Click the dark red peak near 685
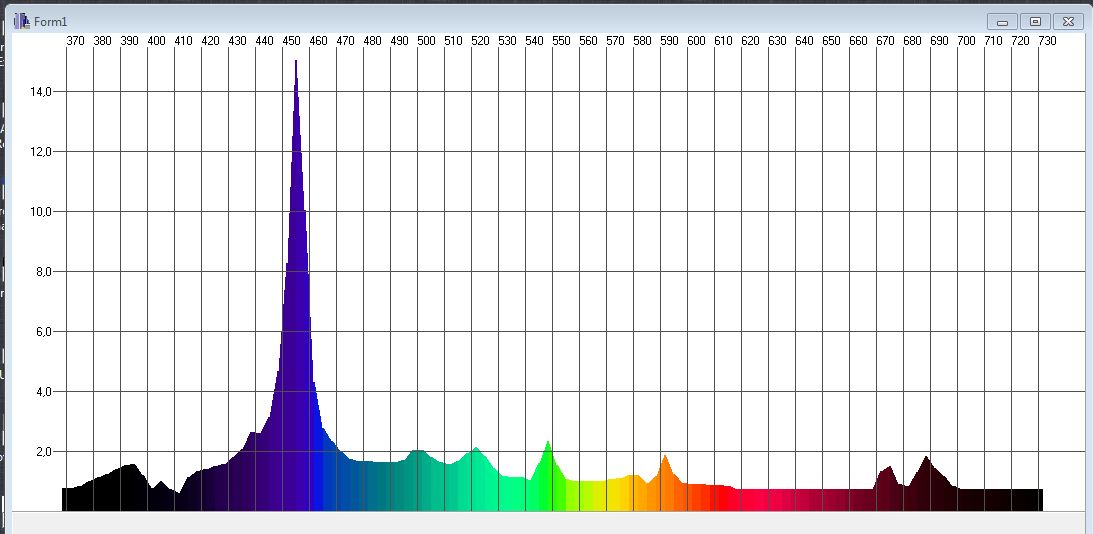 927,486
